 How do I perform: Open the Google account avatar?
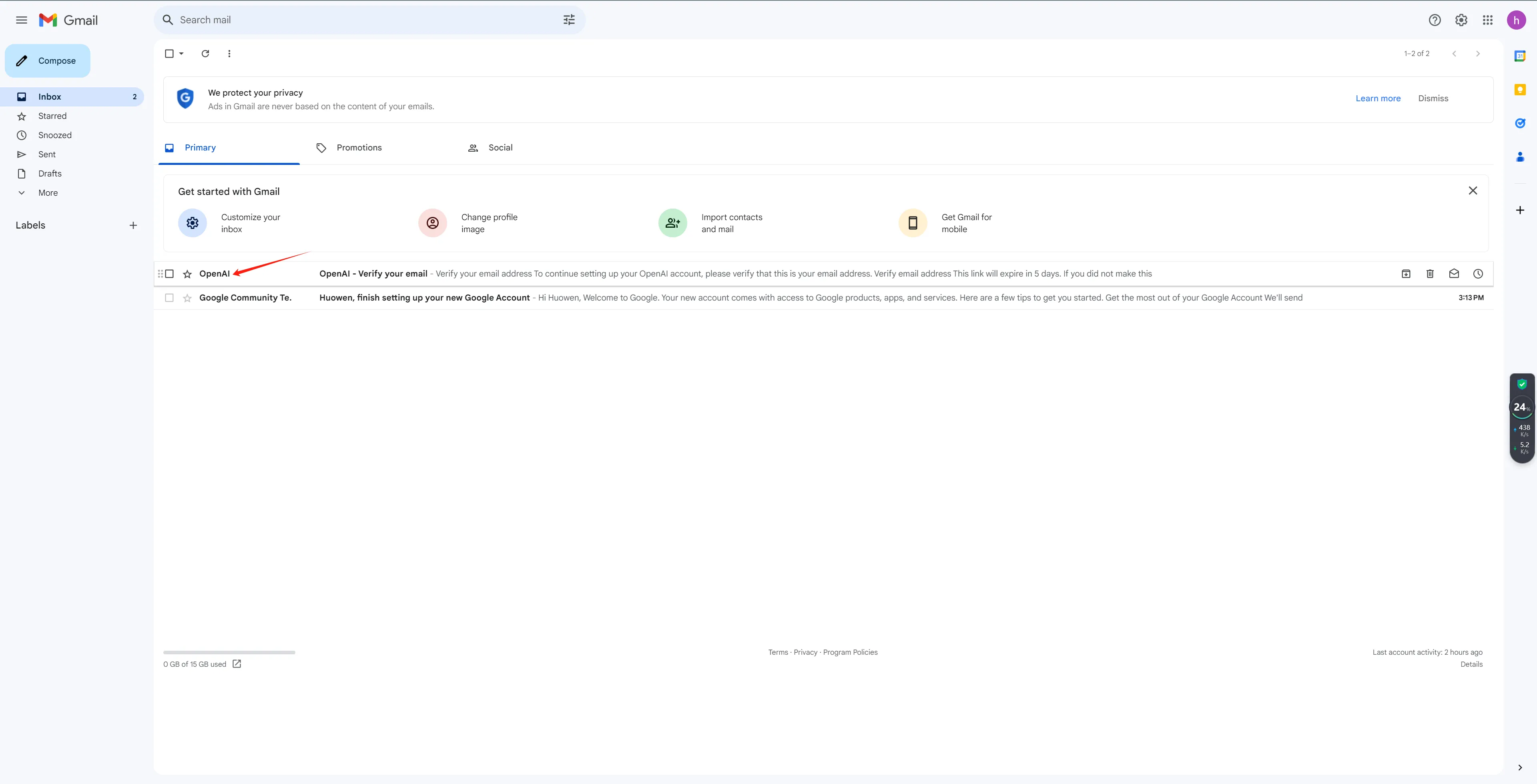(x=1516, y=20)
